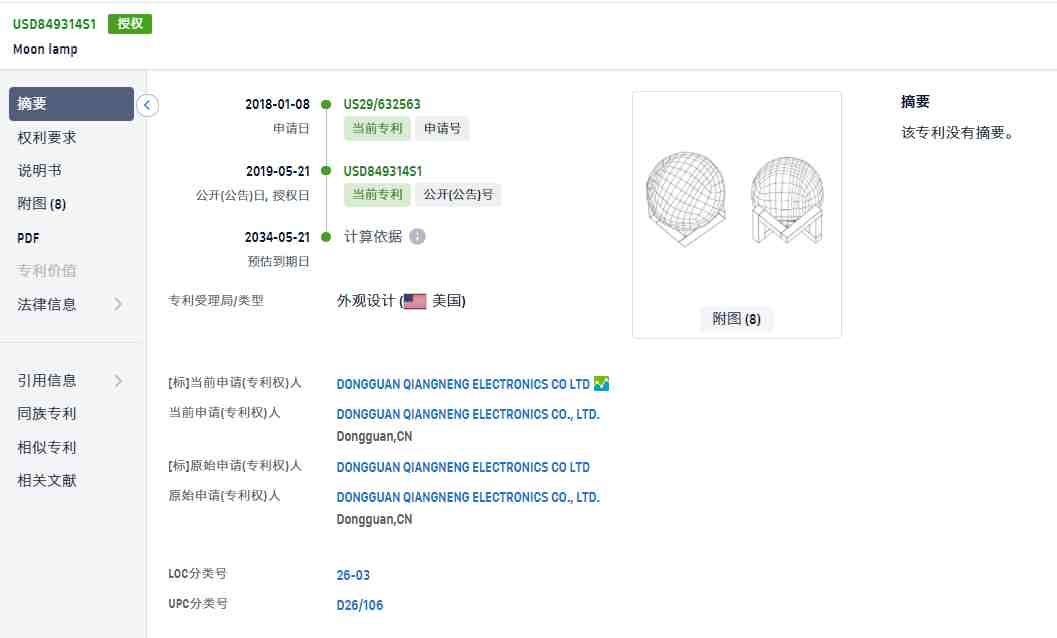Go to 附图 (8) in the sidebar
This screenshot has height=638, width=1057.
(x=41, y=204)
